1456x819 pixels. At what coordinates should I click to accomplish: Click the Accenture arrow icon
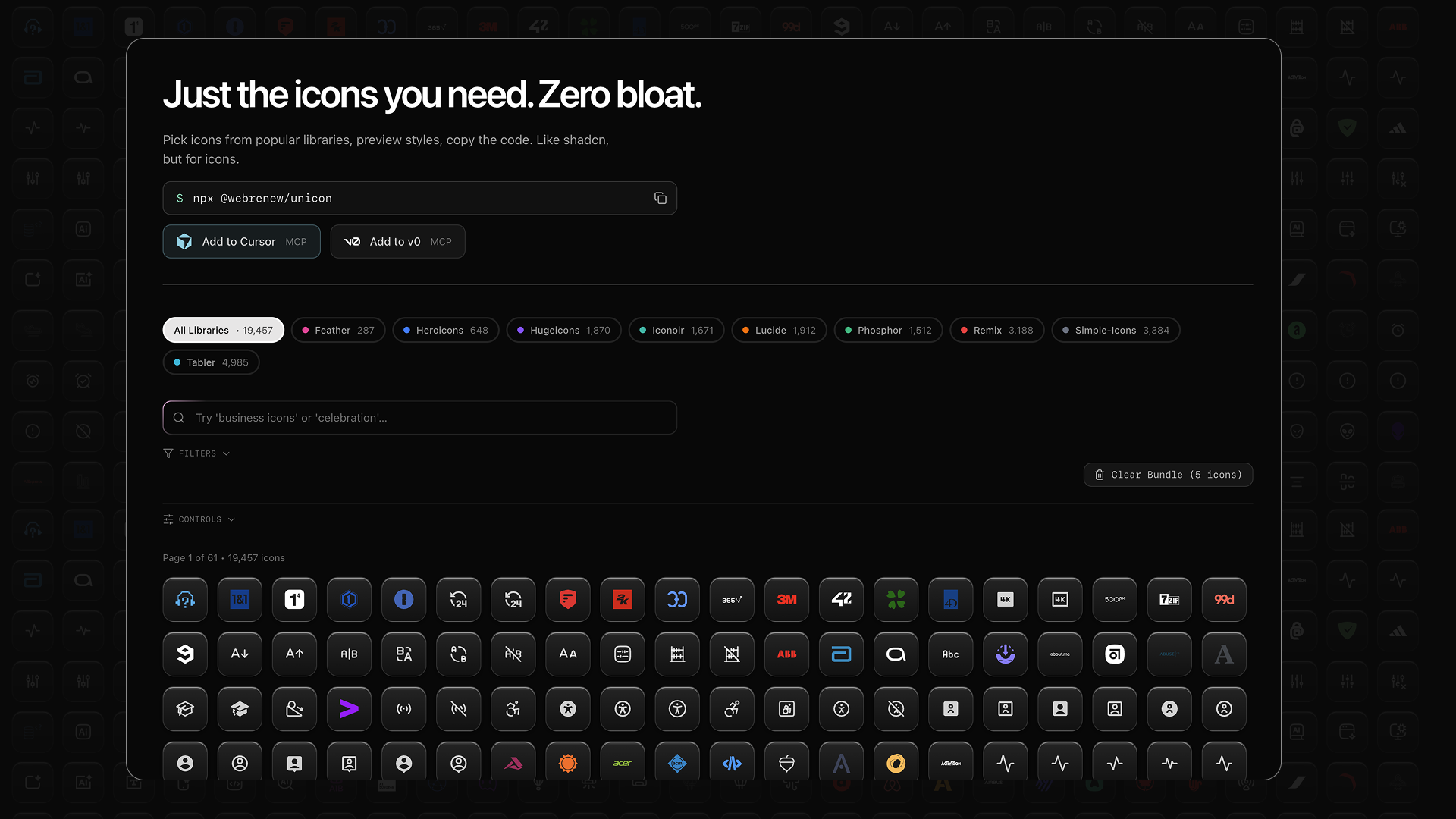coord(349,709)
